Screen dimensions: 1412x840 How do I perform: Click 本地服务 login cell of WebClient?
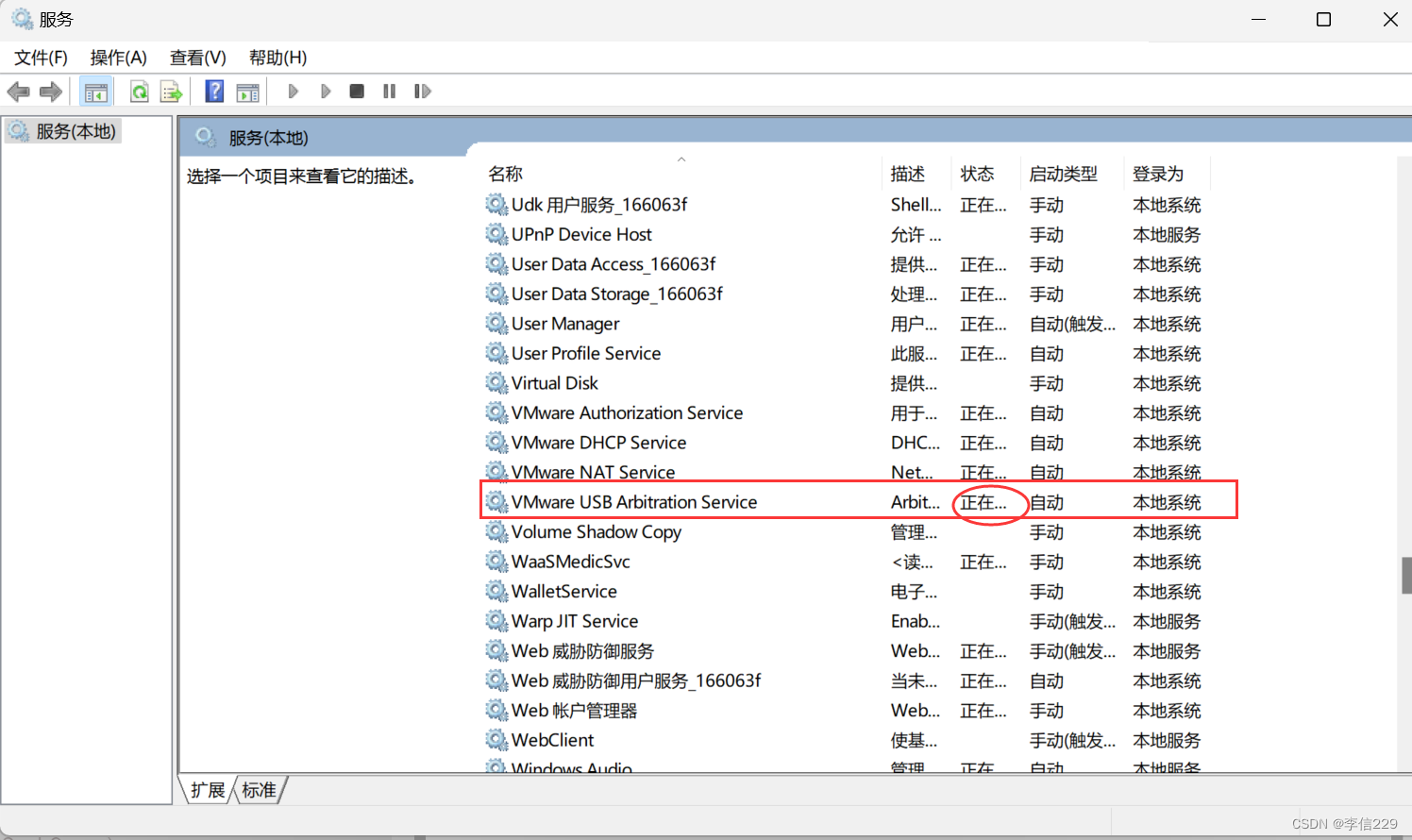1167,740
